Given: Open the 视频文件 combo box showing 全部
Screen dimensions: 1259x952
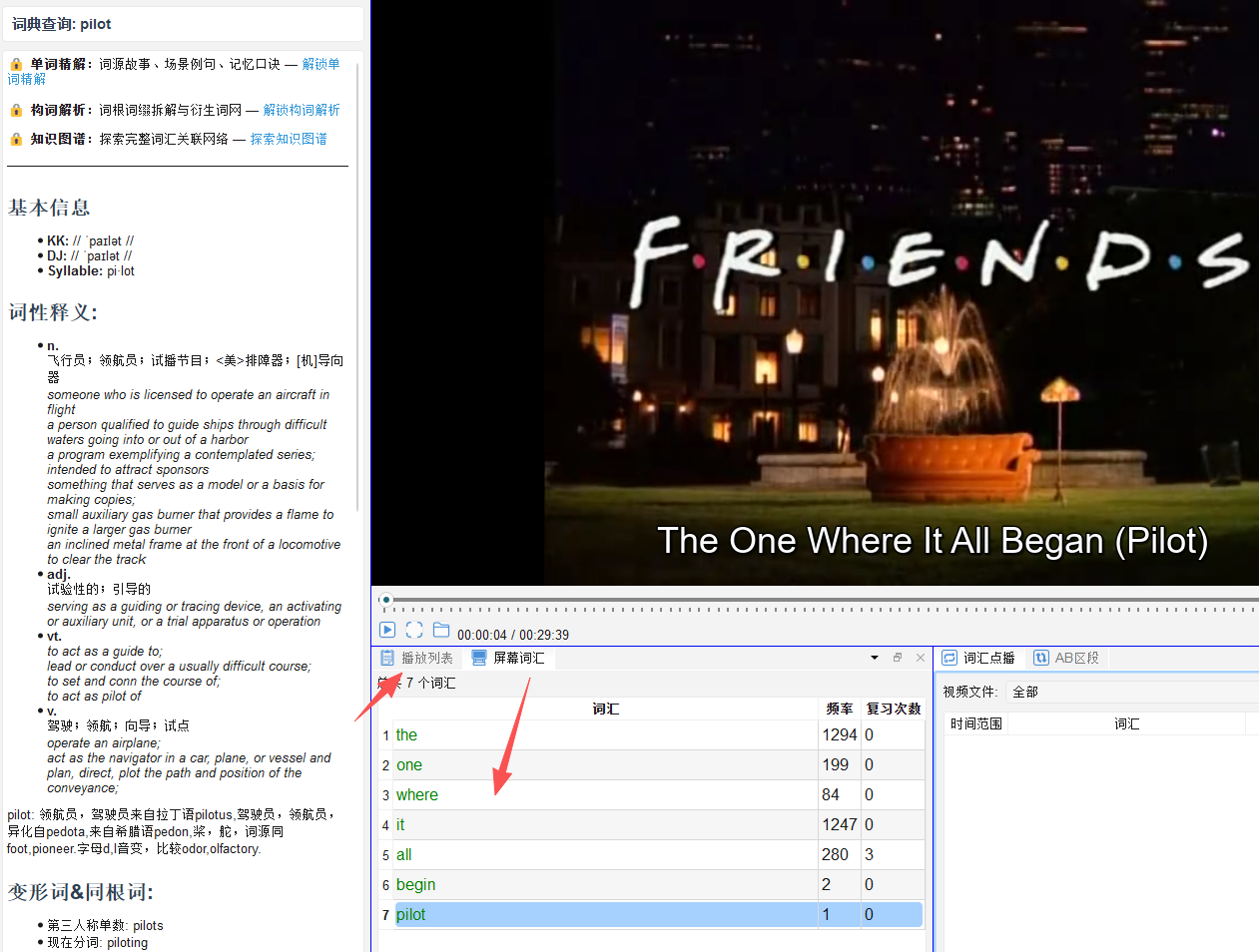Looking at the screenshot, I should pyautogui.click(x=1131, y=692).
